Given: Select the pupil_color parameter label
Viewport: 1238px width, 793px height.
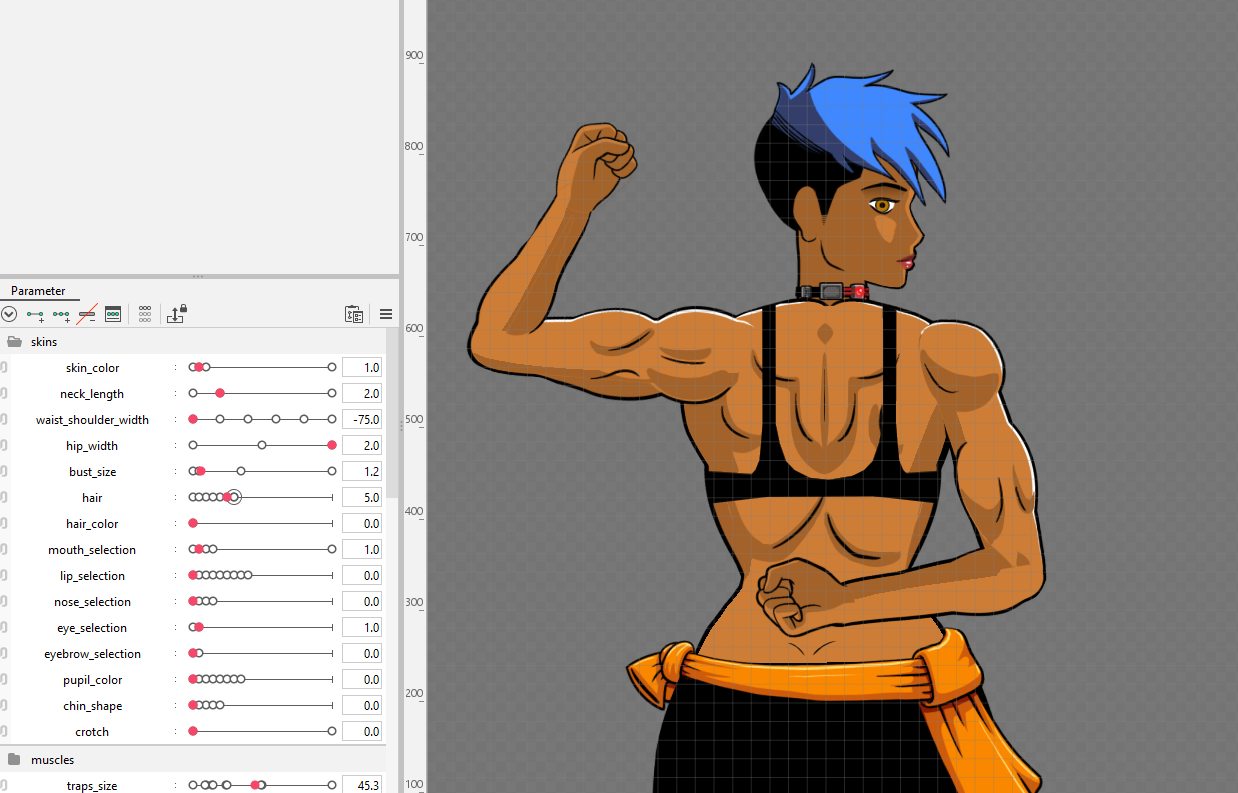Looking at the screenshot, I should [x=92, y=680].
